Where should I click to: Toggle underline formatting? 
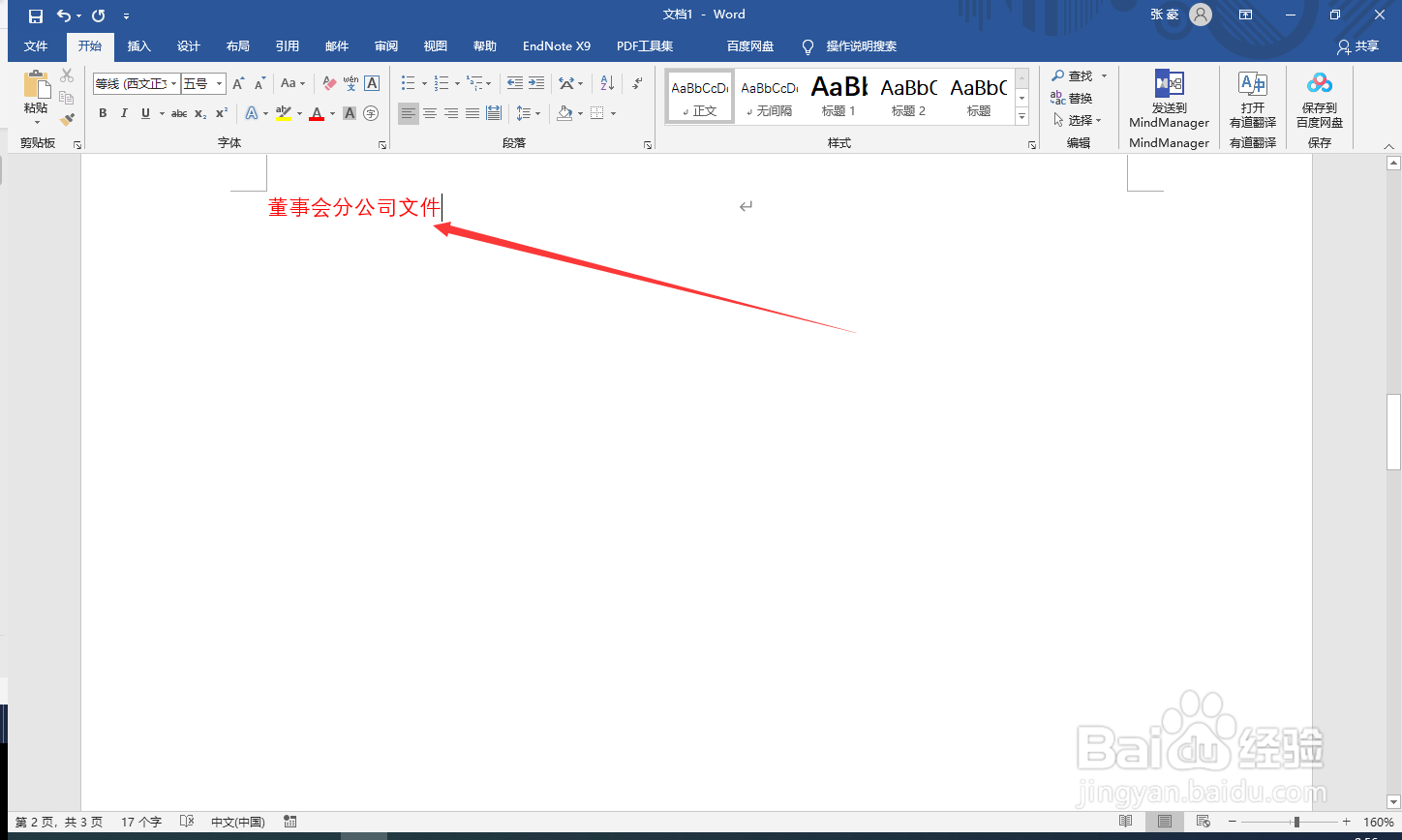pos(143,113)
